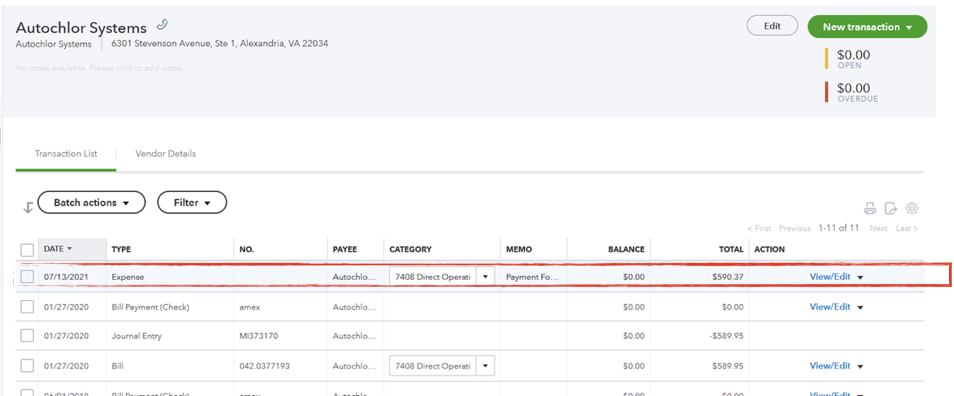This screenshot has height=396, width=954.
Task: Click the Bill row category field 7408 Direct Operati
Action: [x=433, y=366]
